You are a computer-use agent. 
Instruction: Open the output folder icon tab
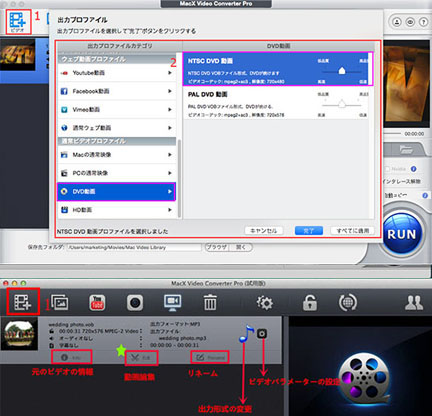point(406,150)
